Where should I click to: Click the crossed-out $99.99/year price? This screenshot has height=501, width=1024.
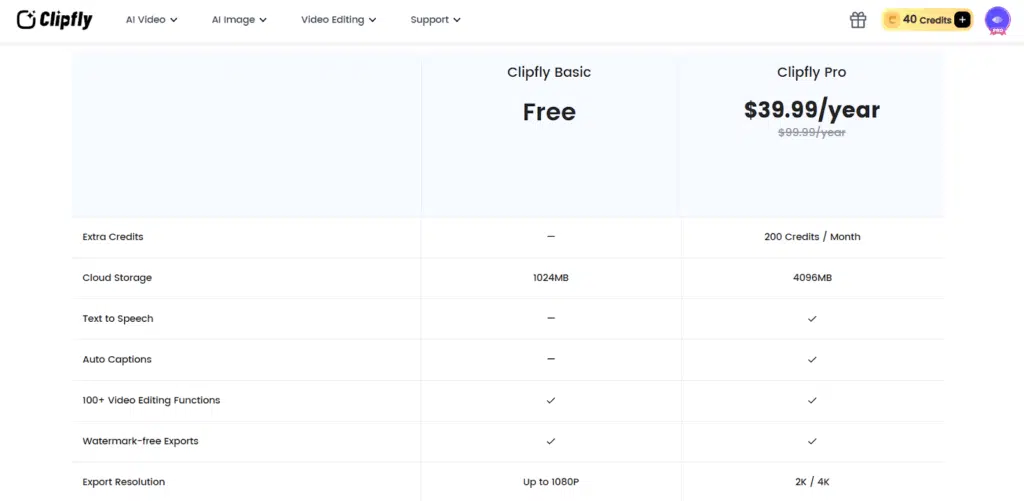pos(812,132)
